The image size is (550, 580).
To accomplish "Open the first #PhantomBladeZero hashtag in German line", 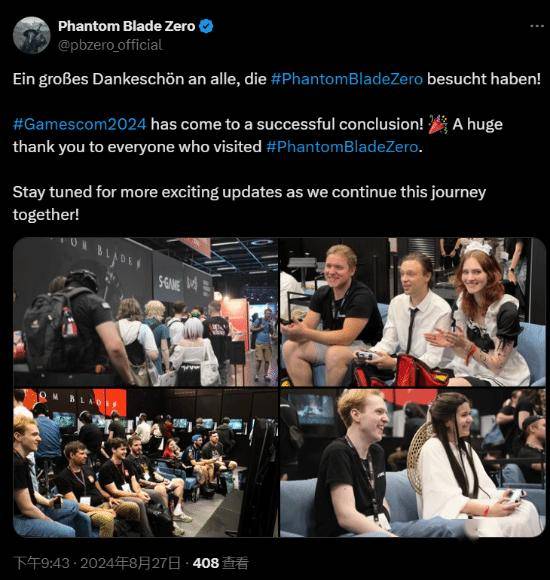I will pos(347,79).
